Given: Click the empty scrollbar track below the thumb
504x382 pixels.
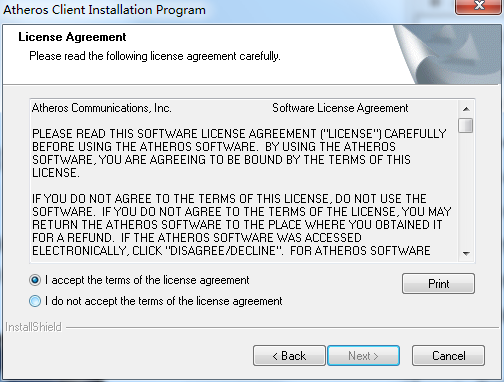Looking at the screenshot, I should pyautogui.click(x=466, y=189).
